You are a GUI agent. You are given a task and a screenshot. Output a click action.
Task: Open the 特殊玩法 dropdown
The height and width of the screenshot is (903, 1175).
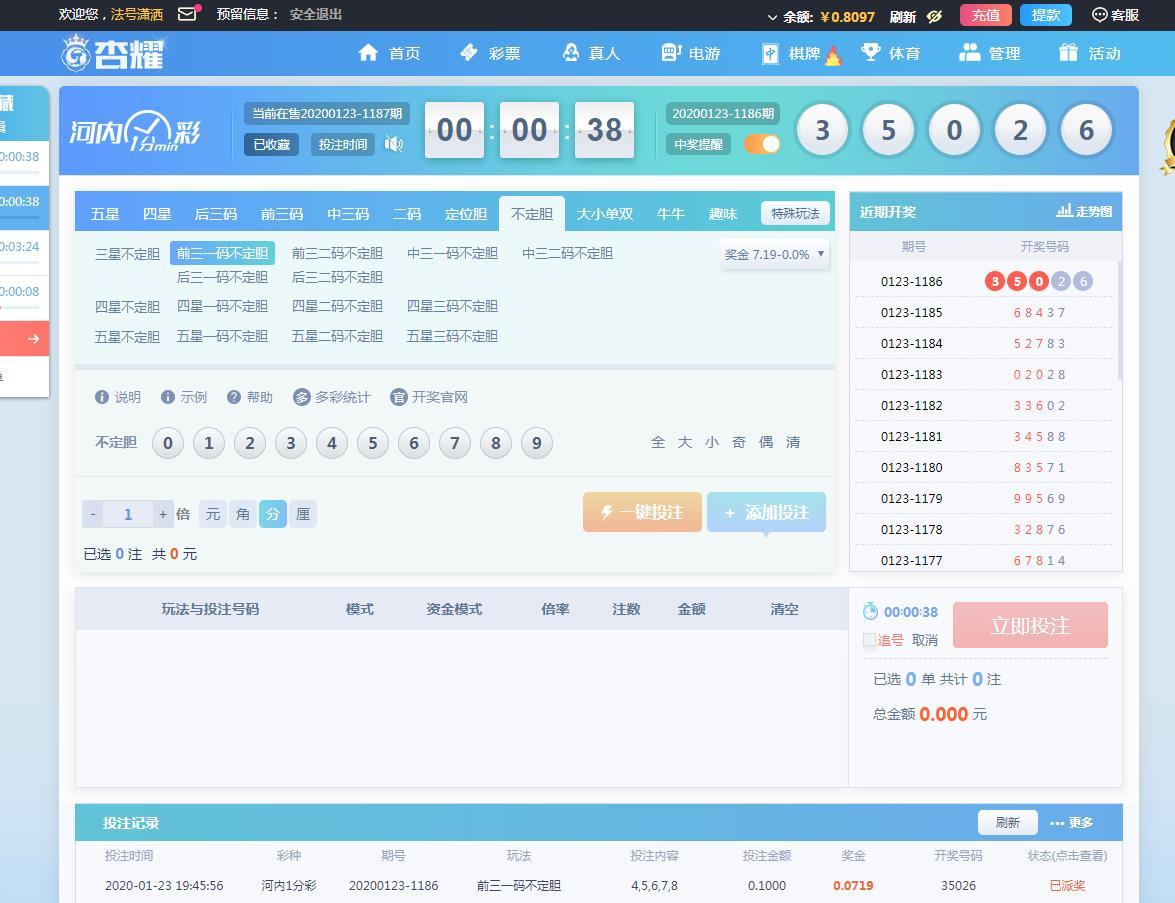tap(795, 213)
